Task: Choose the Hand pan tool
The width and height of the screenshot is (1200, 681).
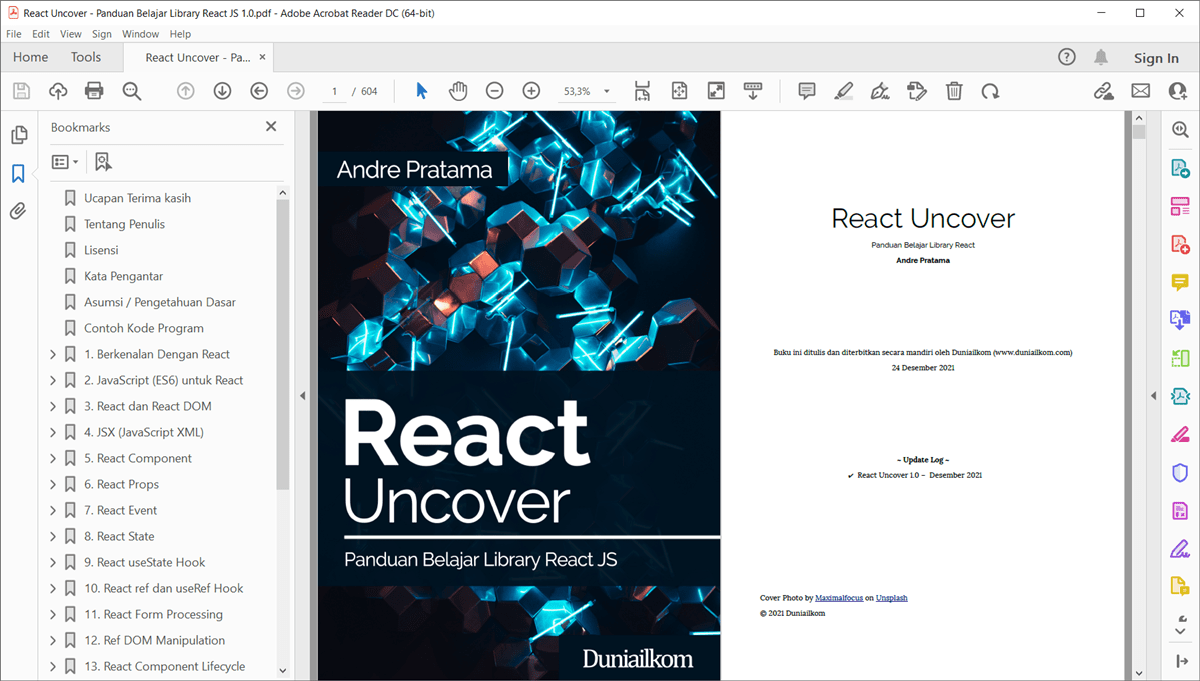Action: pyautogui.click(x=458, y=91)
